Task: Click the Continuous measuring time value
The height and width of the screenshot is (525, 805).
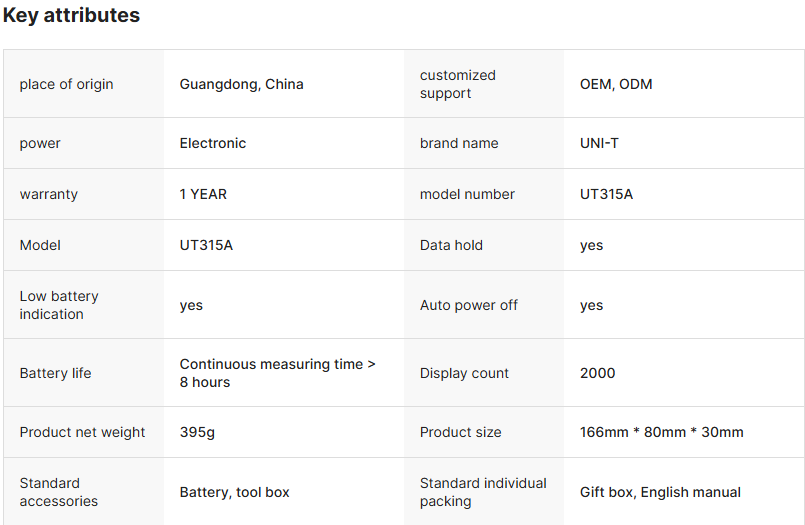Action: click(277, 373)
